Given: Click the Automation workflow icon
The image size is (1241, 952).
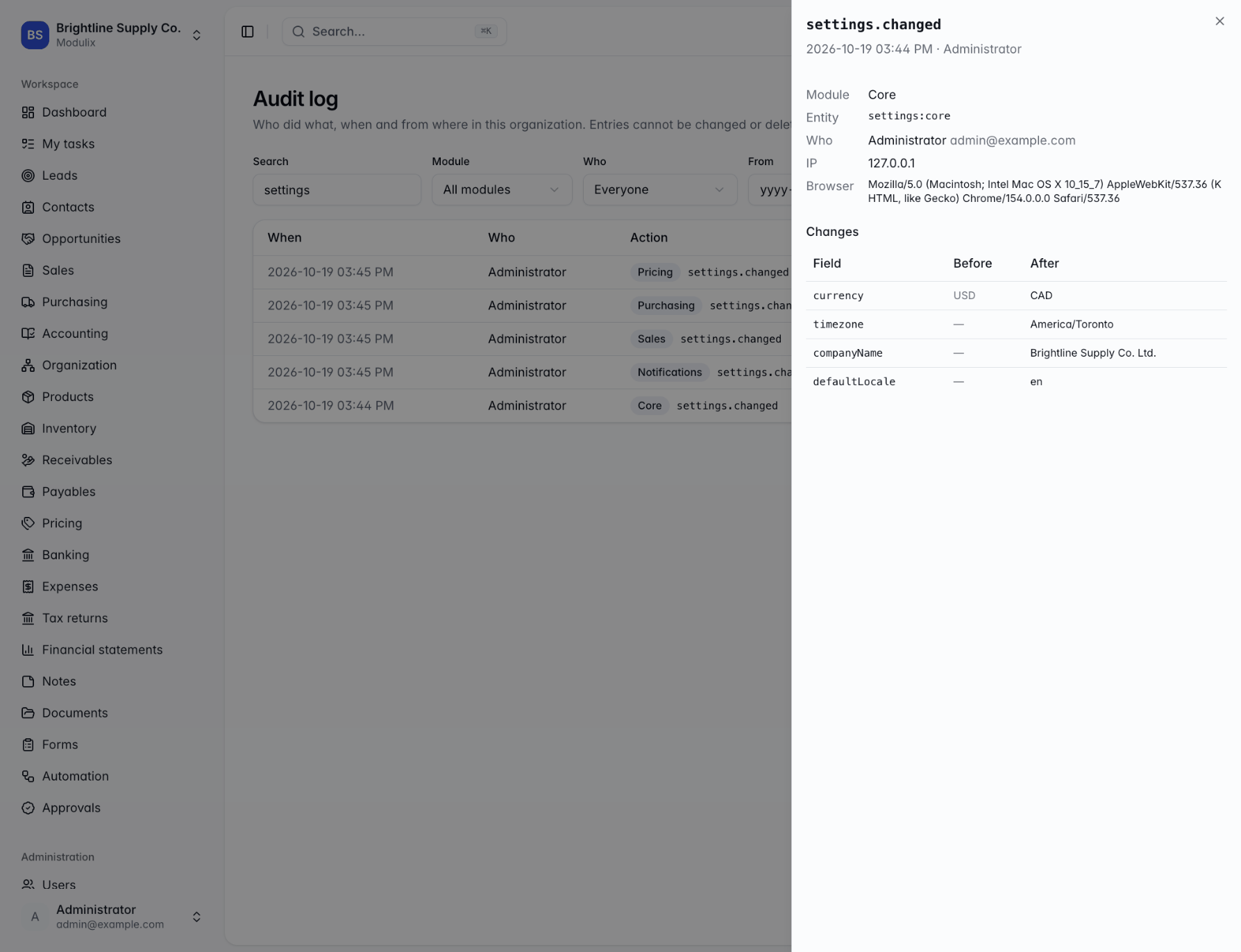Looking at the screenshot, I should click(28, 776).
